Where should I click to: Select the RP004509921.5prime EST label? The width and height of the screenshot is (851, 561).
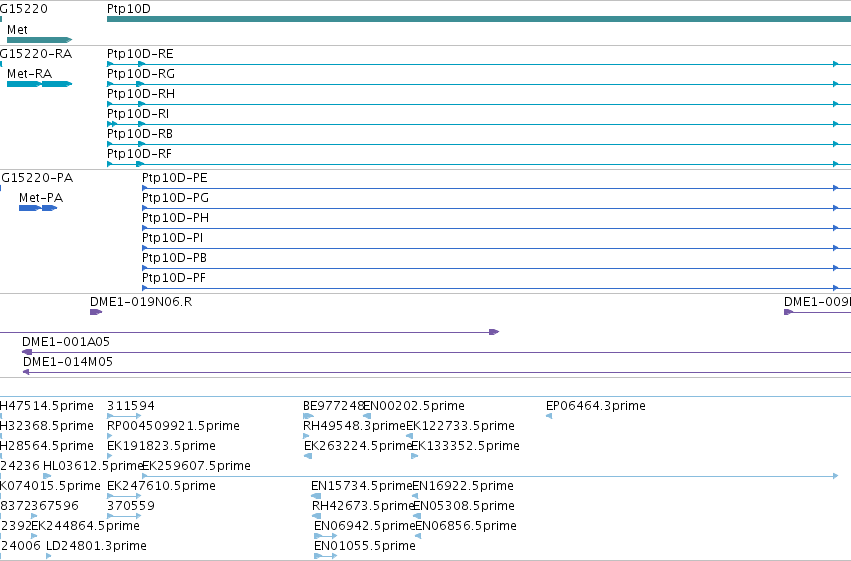[173, 426]
